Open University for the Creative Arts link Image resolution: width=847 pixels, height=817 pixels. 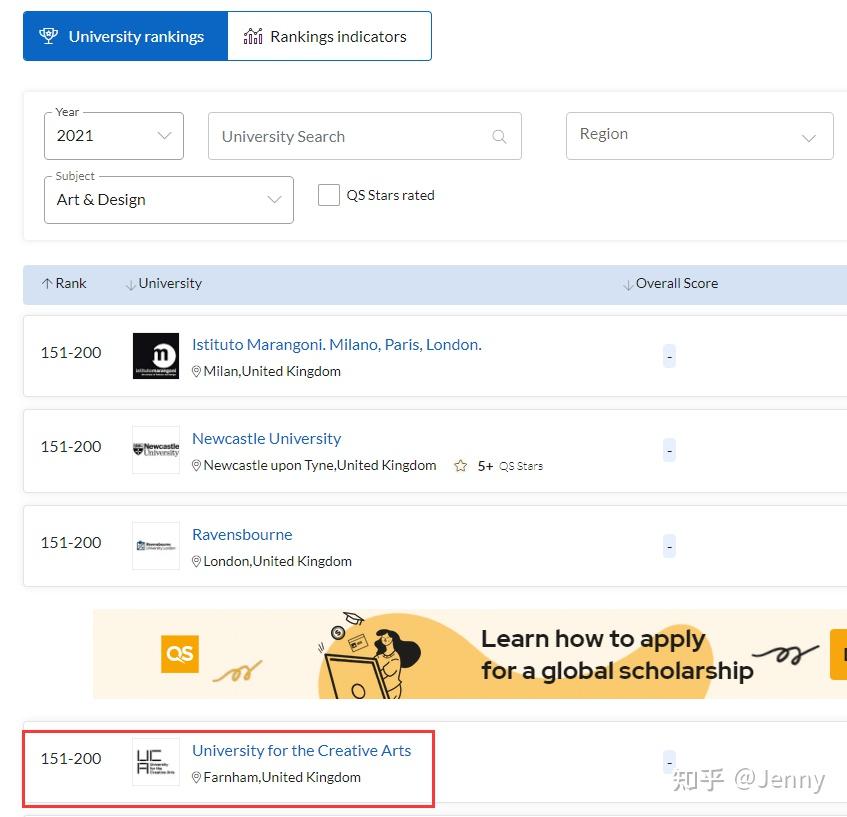point(301,751)
